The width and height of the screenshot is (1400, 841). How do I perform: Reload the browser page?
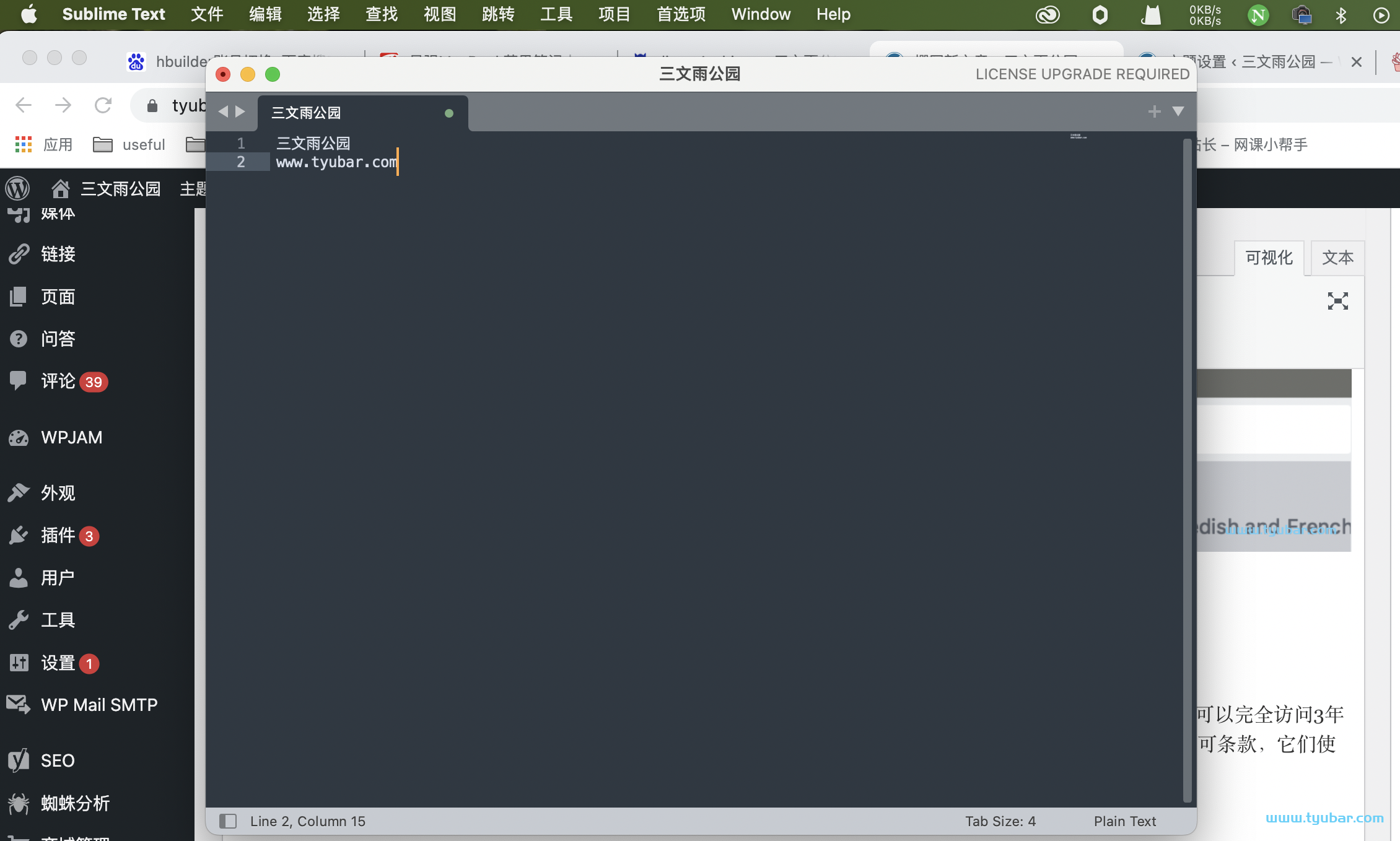click(103, 105)
